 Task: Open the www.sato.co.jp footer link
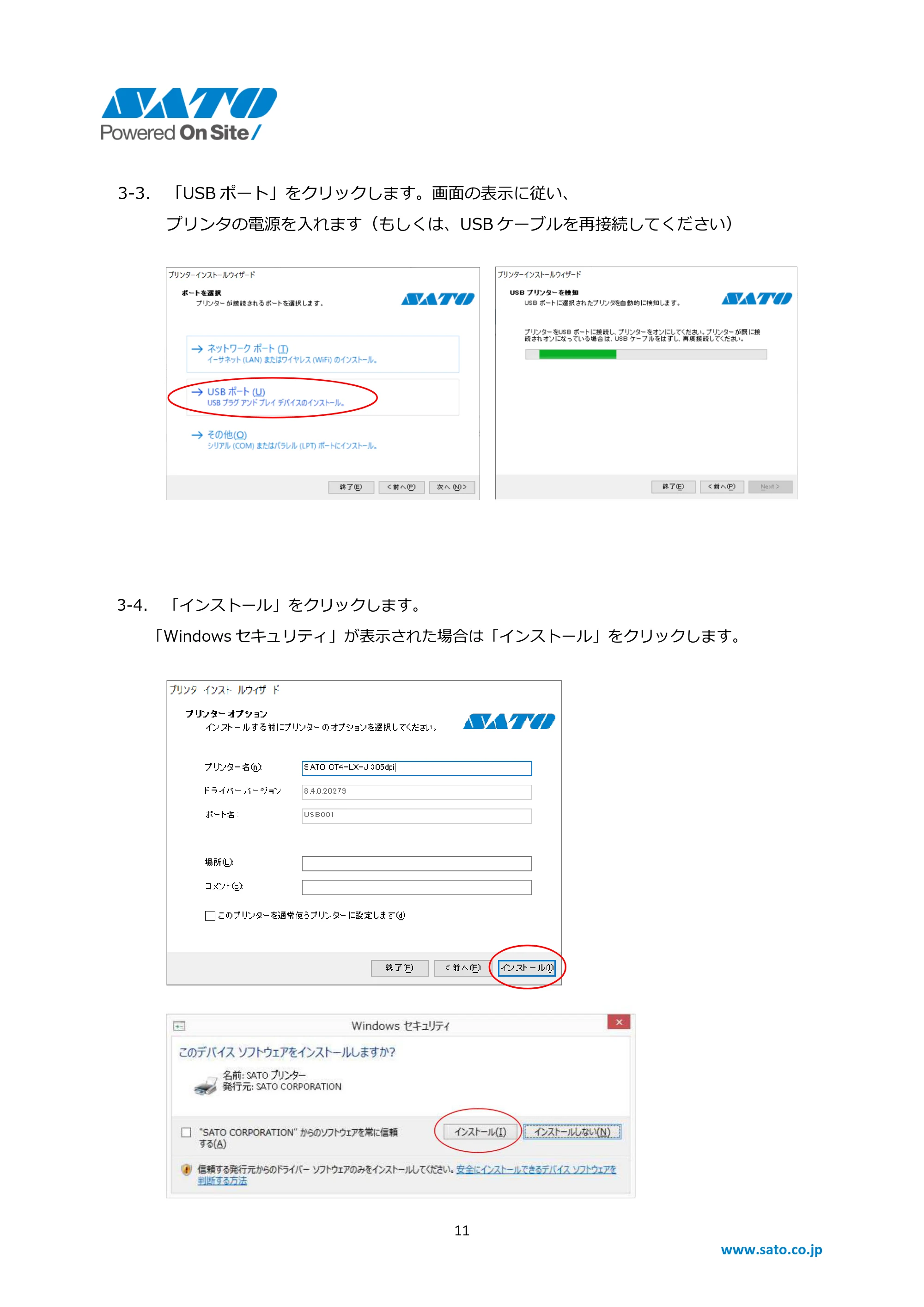click(771, 1250)
